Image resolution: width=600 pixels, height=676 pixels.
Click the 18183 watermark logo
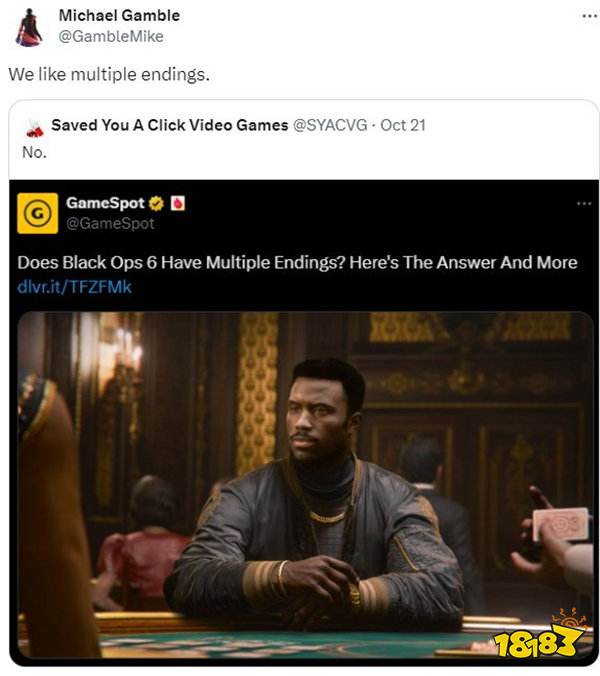click(541, 634)
